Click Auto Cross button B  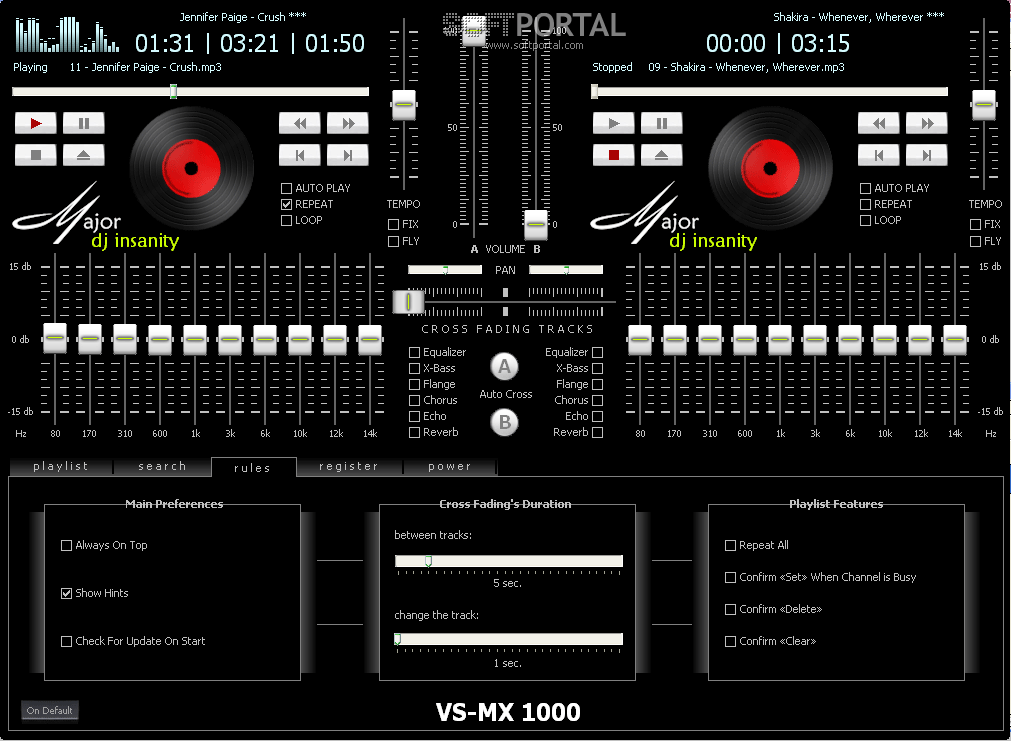[x=505, y=422]
